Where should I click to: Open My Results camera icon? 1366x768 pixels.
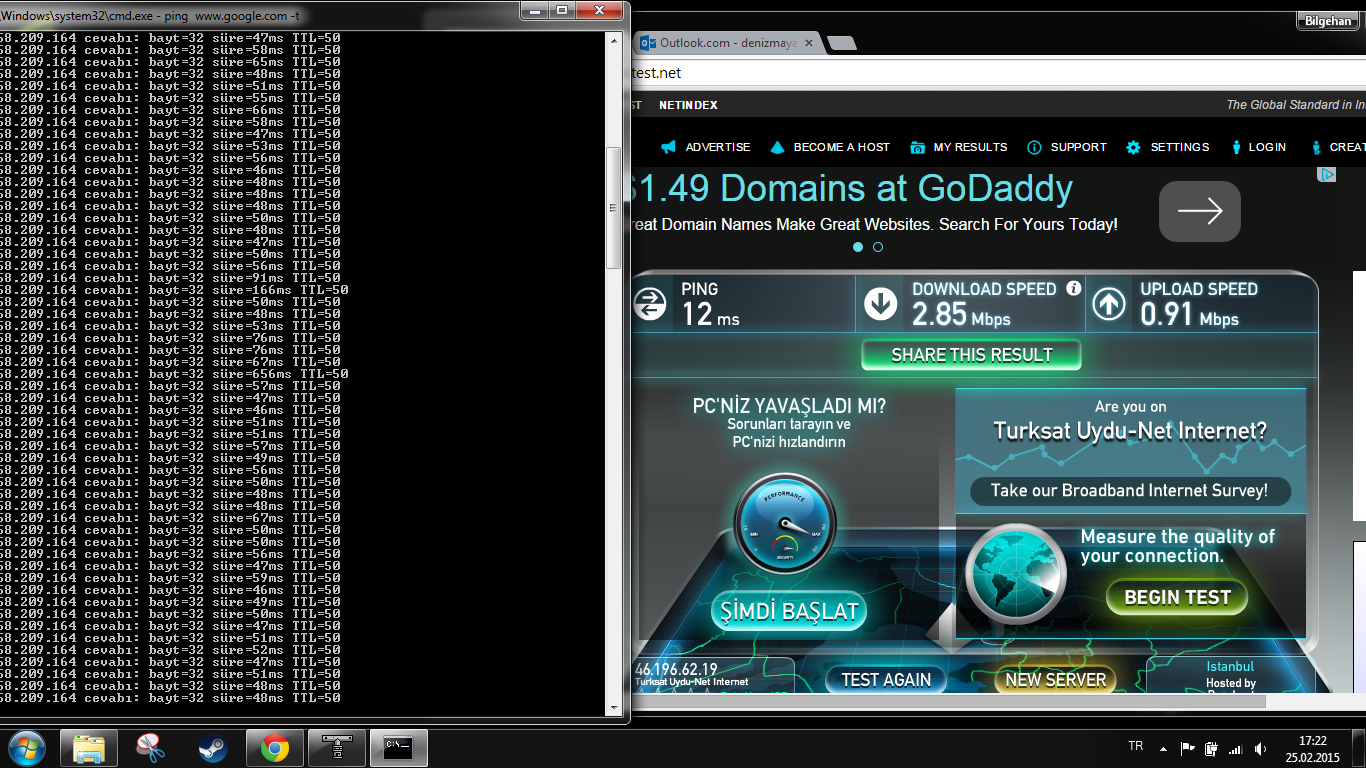coord(917,147)
